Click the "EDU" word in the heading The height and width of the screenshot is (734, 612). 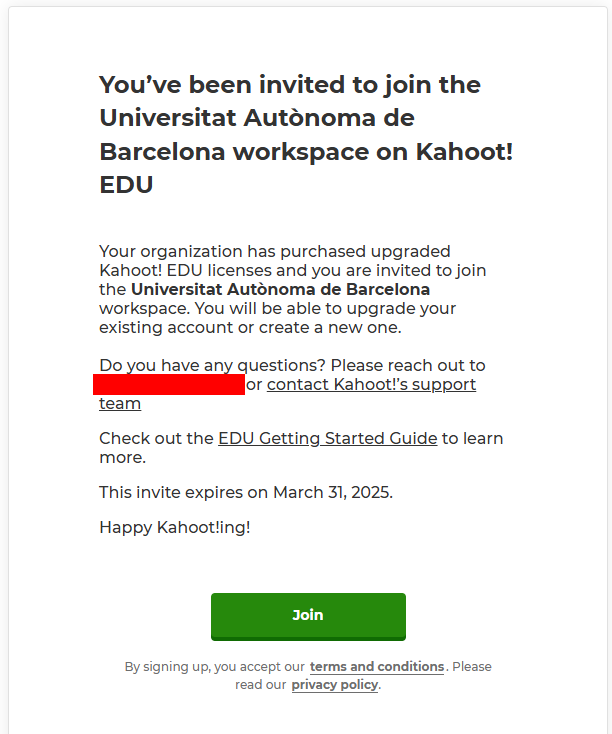(126, 185)
